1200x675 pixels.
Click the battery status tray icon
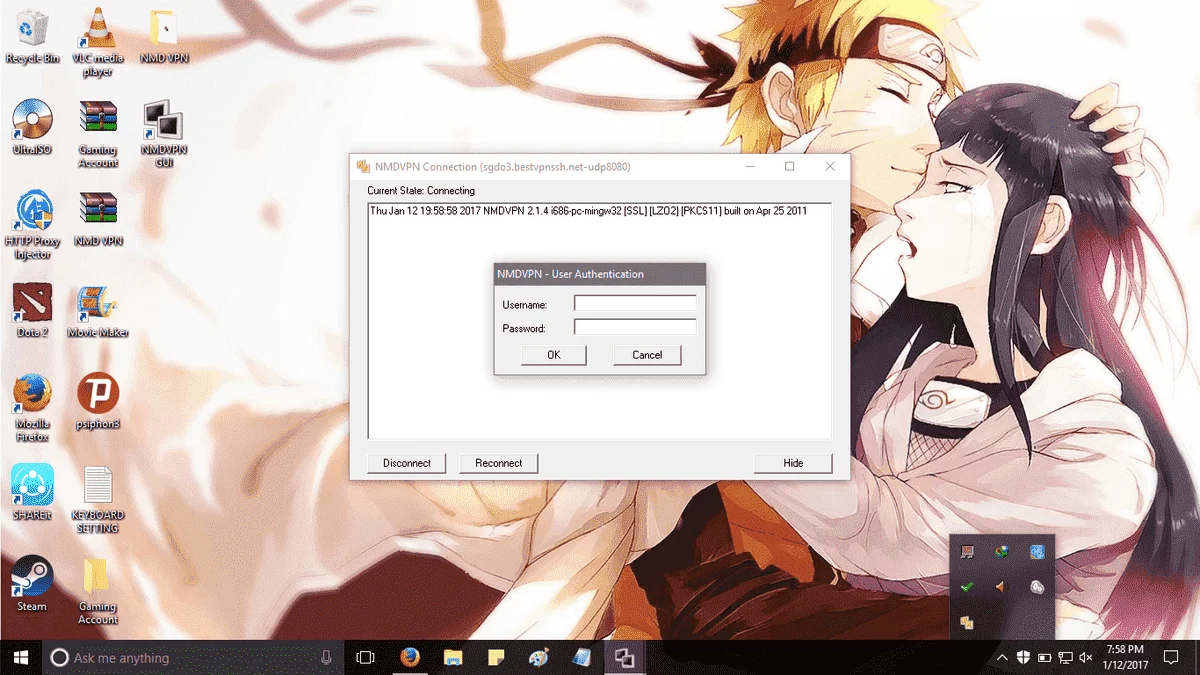(1044, 657)
